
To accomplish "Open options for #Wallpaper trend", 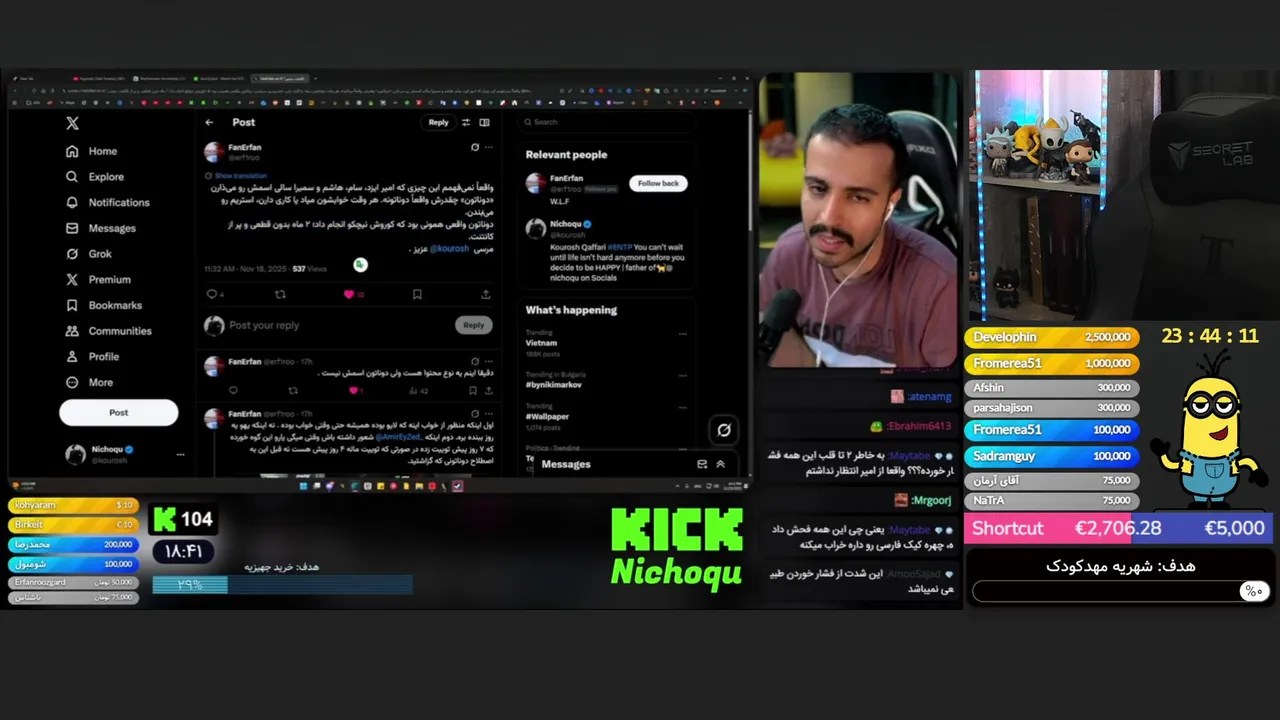I will pos(683,407).
